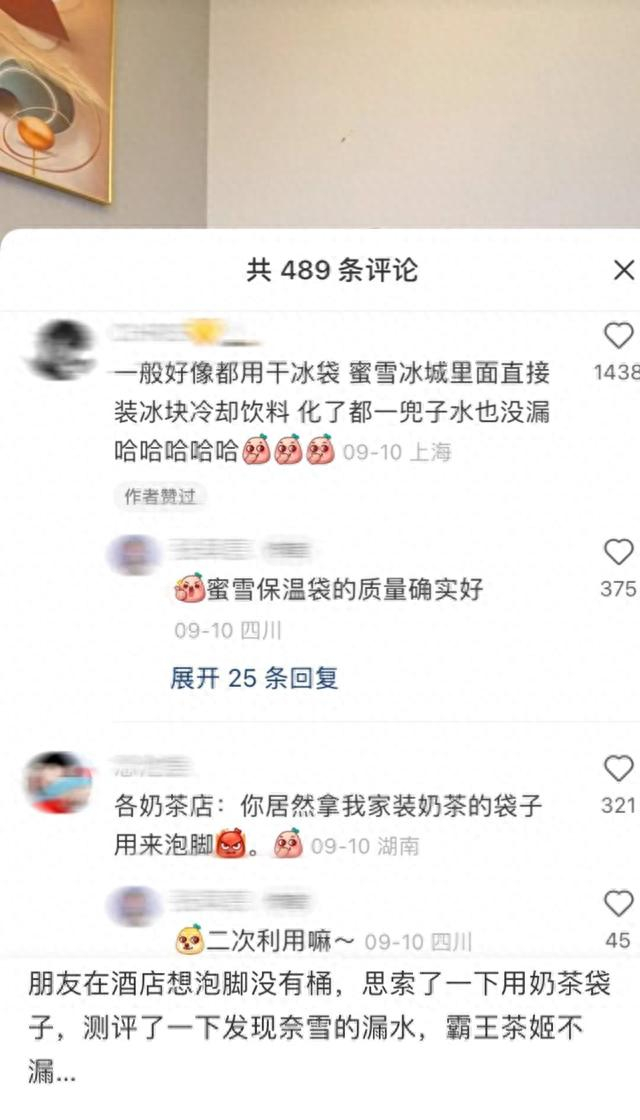This screenshot has height=1120, width=640.
Task: Tap reply 二次利用嘛～
Action: coord(265,941)
